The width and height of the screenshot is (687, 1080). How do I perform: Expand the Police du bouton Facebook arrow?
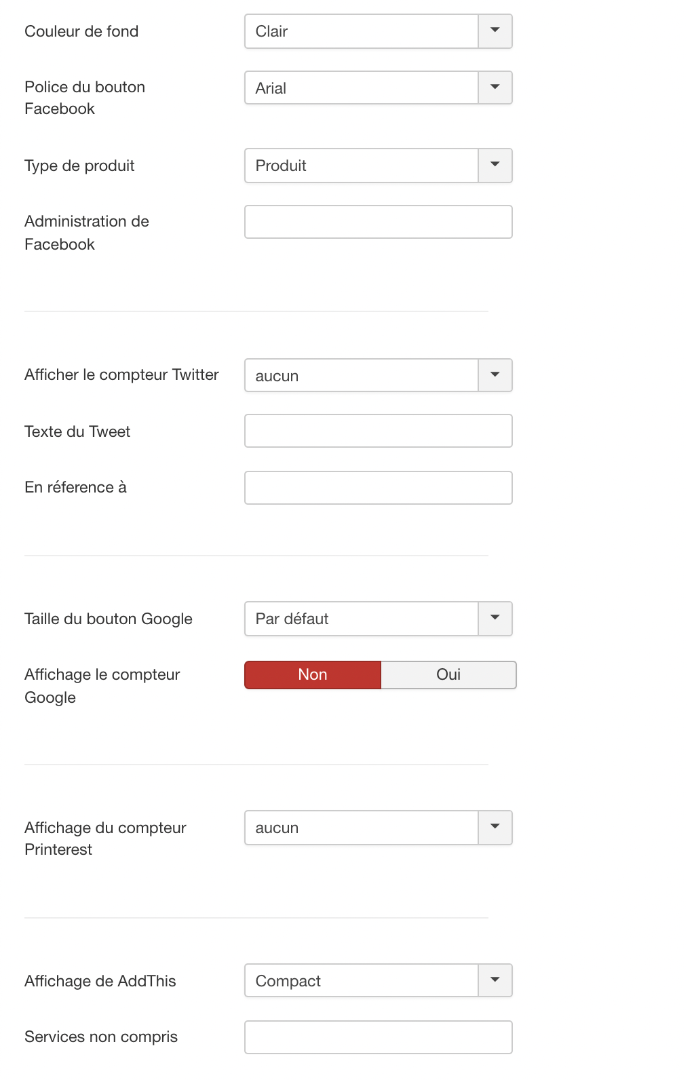[x=495, y=87]
